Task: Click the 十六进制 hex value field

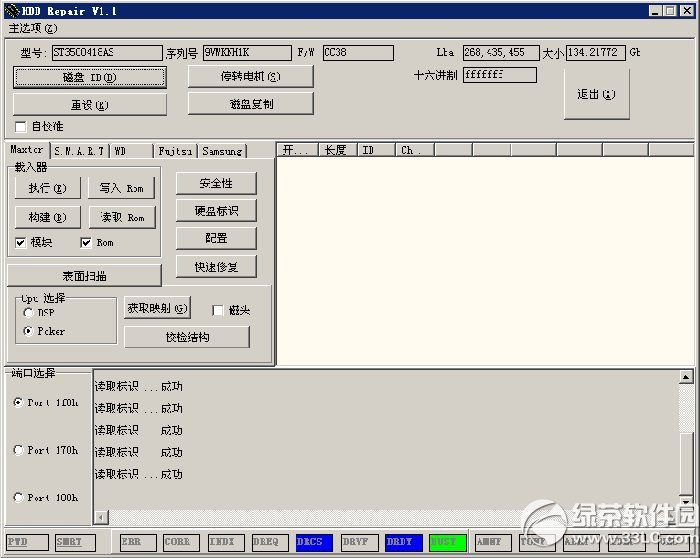Action: point(500,75)
